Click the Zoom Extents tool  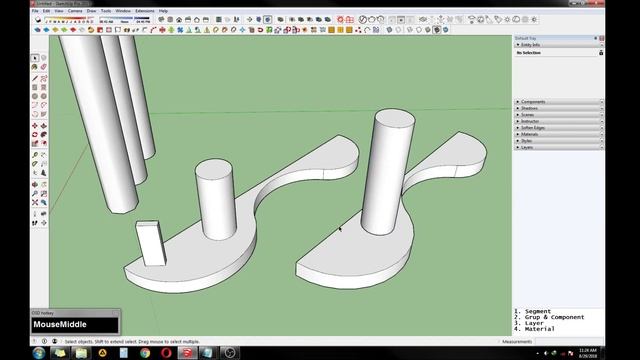(35, 202)
